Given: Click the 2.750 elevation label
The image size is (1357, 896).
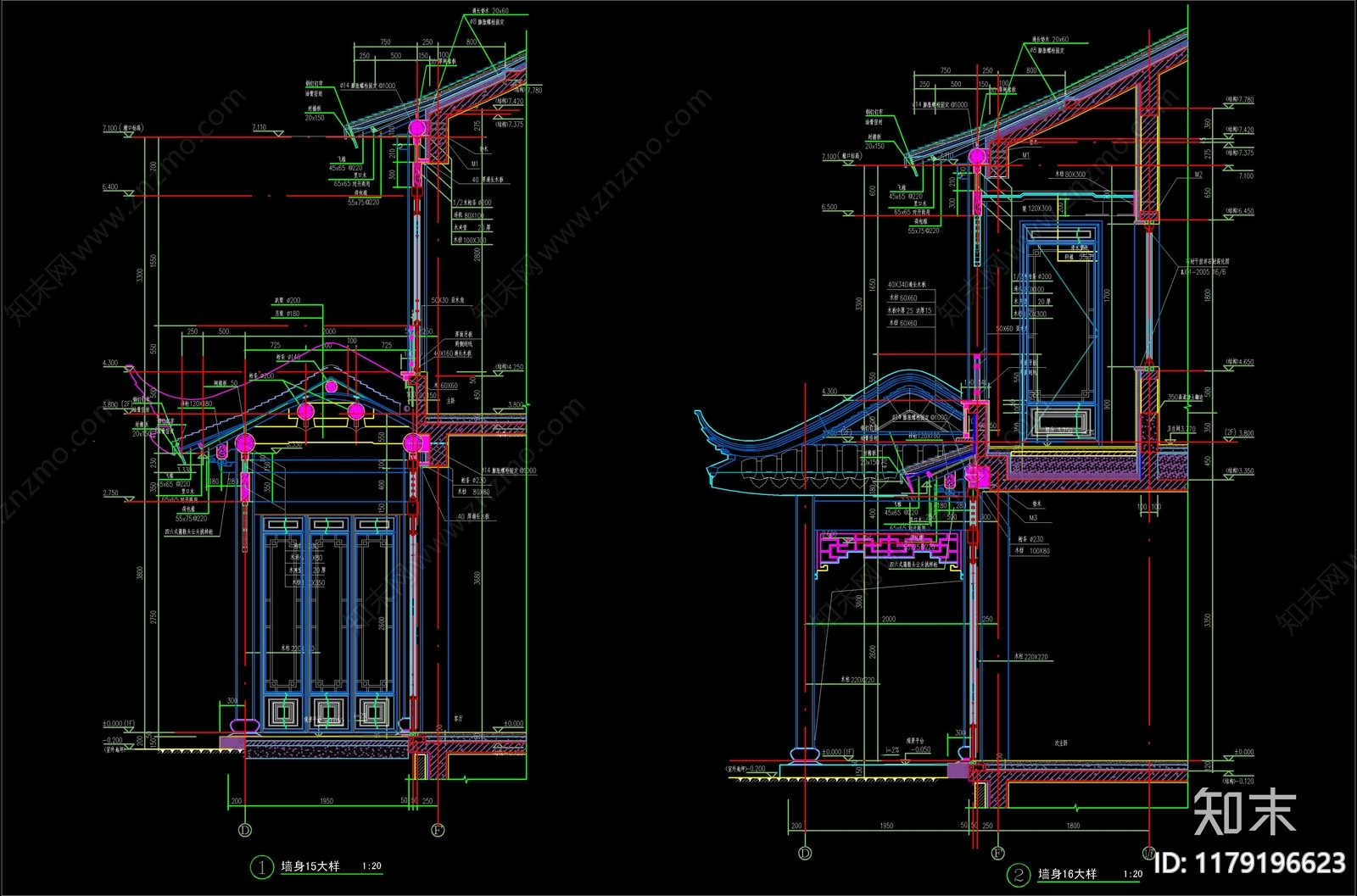Looking at the screenshot, I should tap(110, 493).
